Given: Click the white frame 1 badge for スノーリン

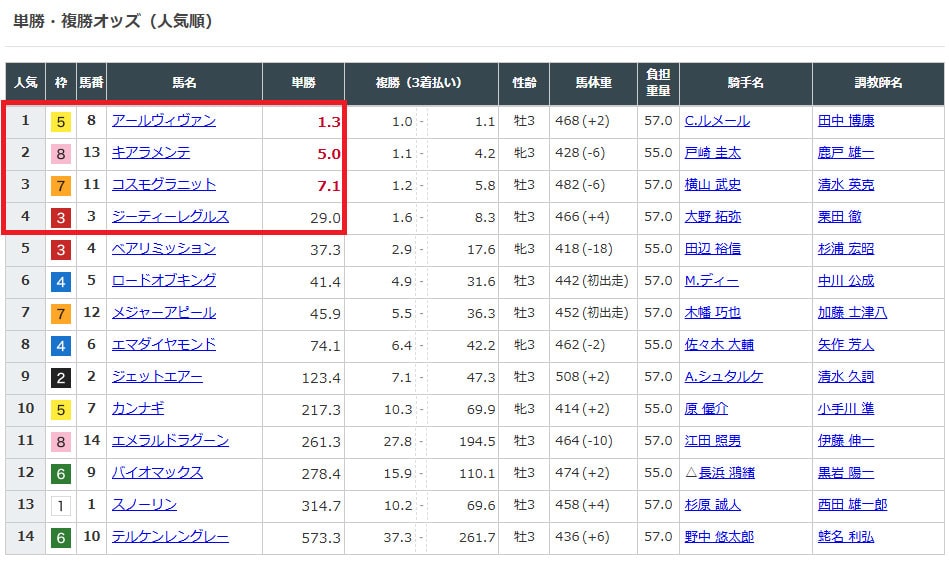Looking at the screenshot, I should pos(61,505).
